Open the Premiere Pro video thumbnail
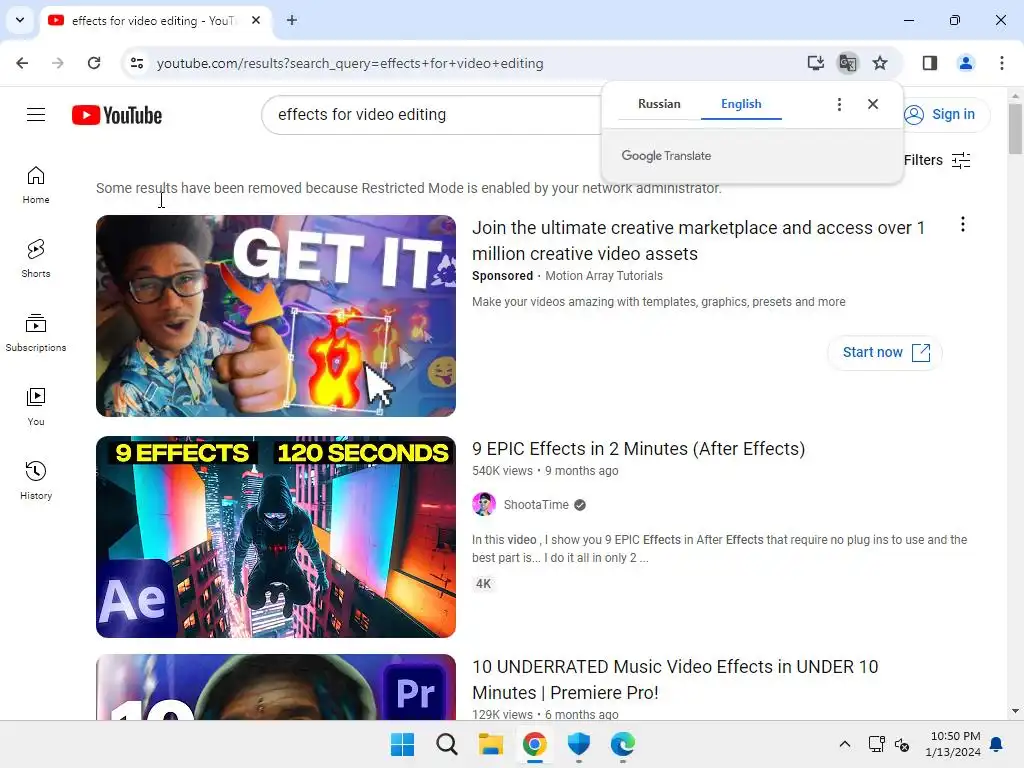The width and height of the screenshot is (1024, 768). (x=276, y=687)
